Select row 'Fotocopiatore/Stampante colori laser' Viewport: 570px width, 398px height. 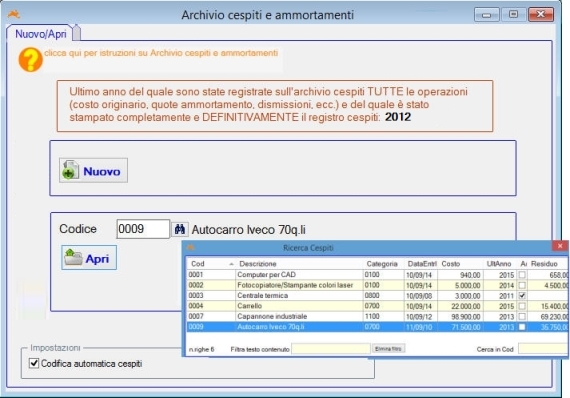377,285
